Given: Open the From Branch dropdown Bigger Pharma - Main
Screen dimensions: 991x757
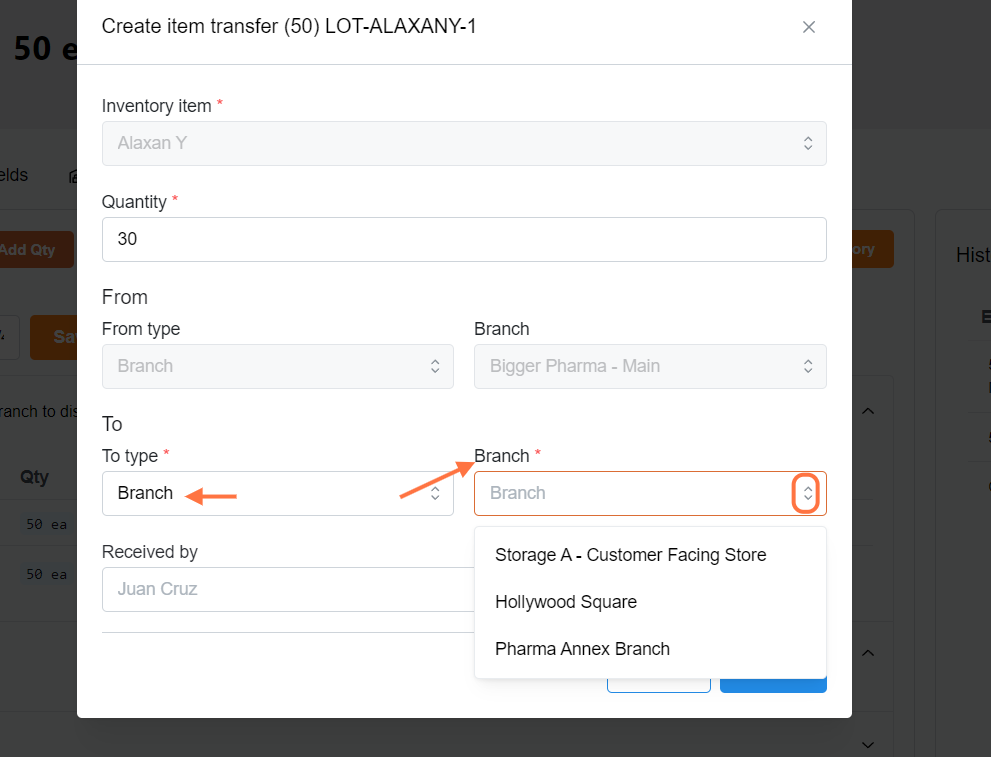Looking at the screenshot, I should pyautogui.click(x=650, y=366).
